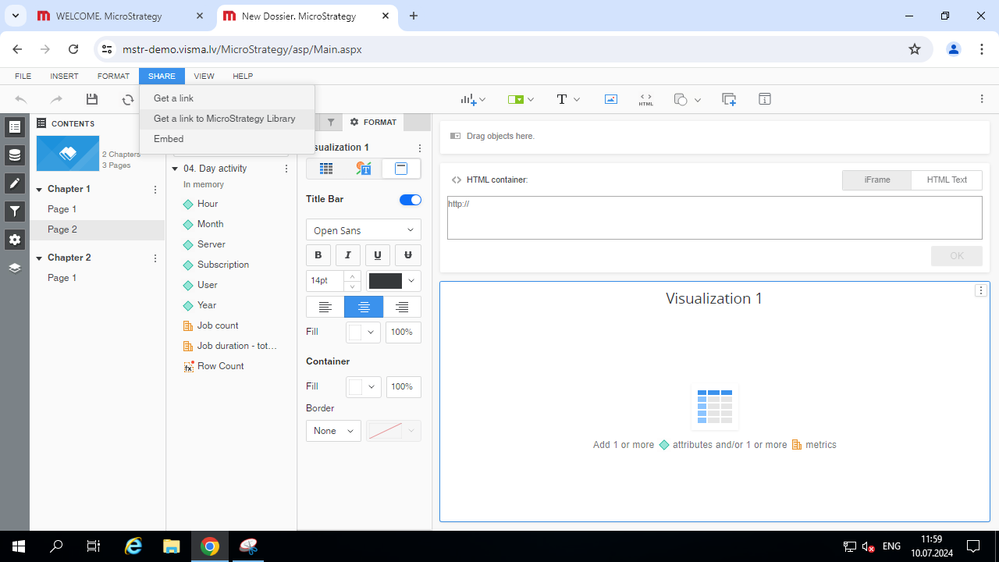The width and height of the screenshot is (999, 562).
Task: Redo action using toolbar arrow
Action: (56, 99)
